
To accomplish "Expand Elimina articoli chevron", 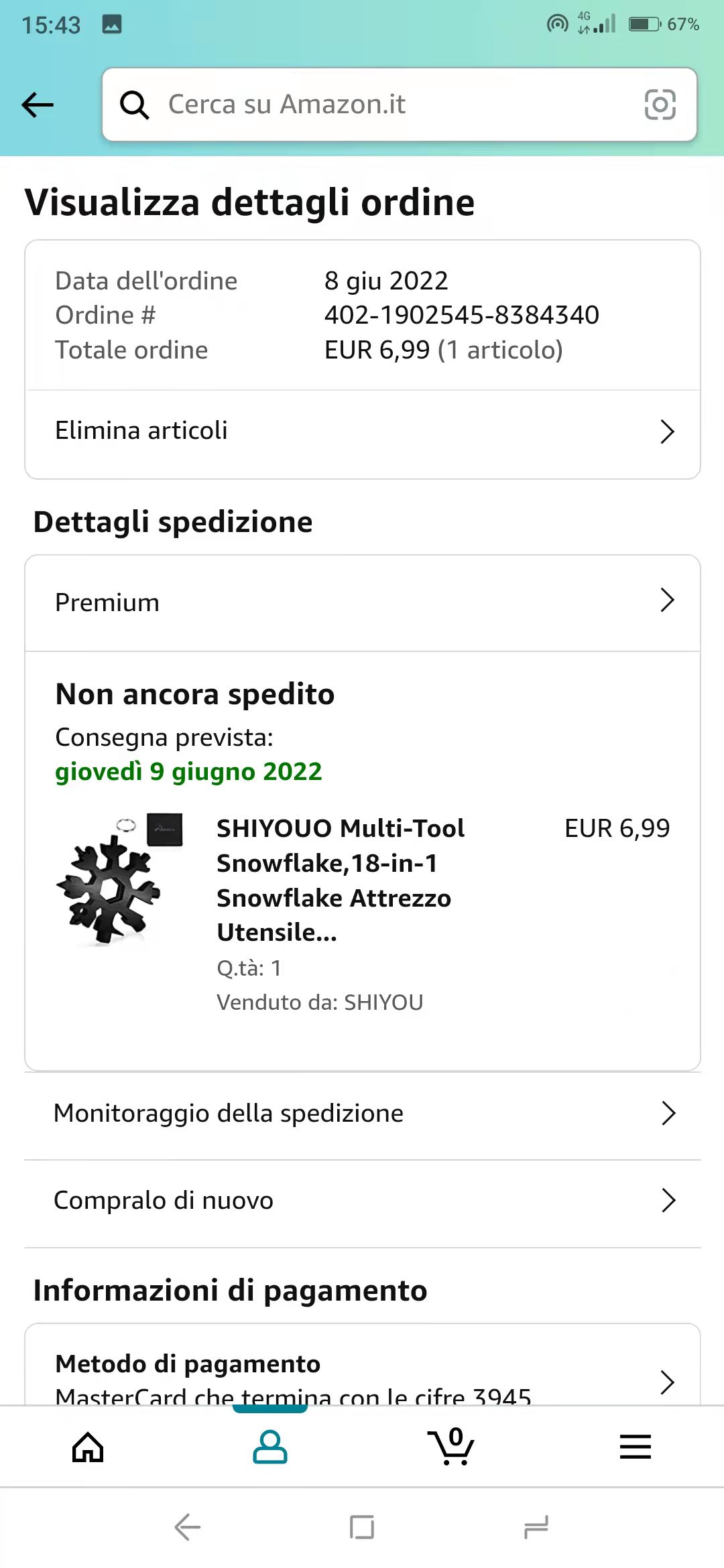I will click(x=666, y=432).
